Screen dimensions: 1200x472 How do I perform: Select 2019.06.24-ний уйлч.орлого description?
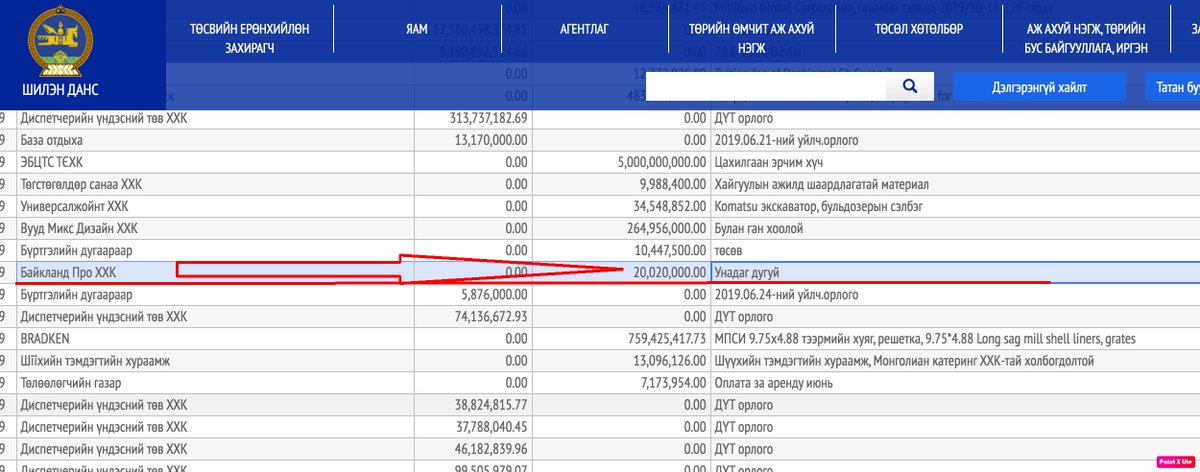[786, 294]
